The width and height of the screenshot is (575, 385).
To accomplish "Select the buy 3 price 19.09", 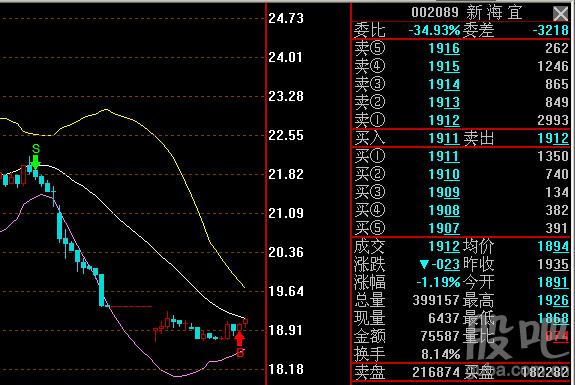I will click(444, 192).
